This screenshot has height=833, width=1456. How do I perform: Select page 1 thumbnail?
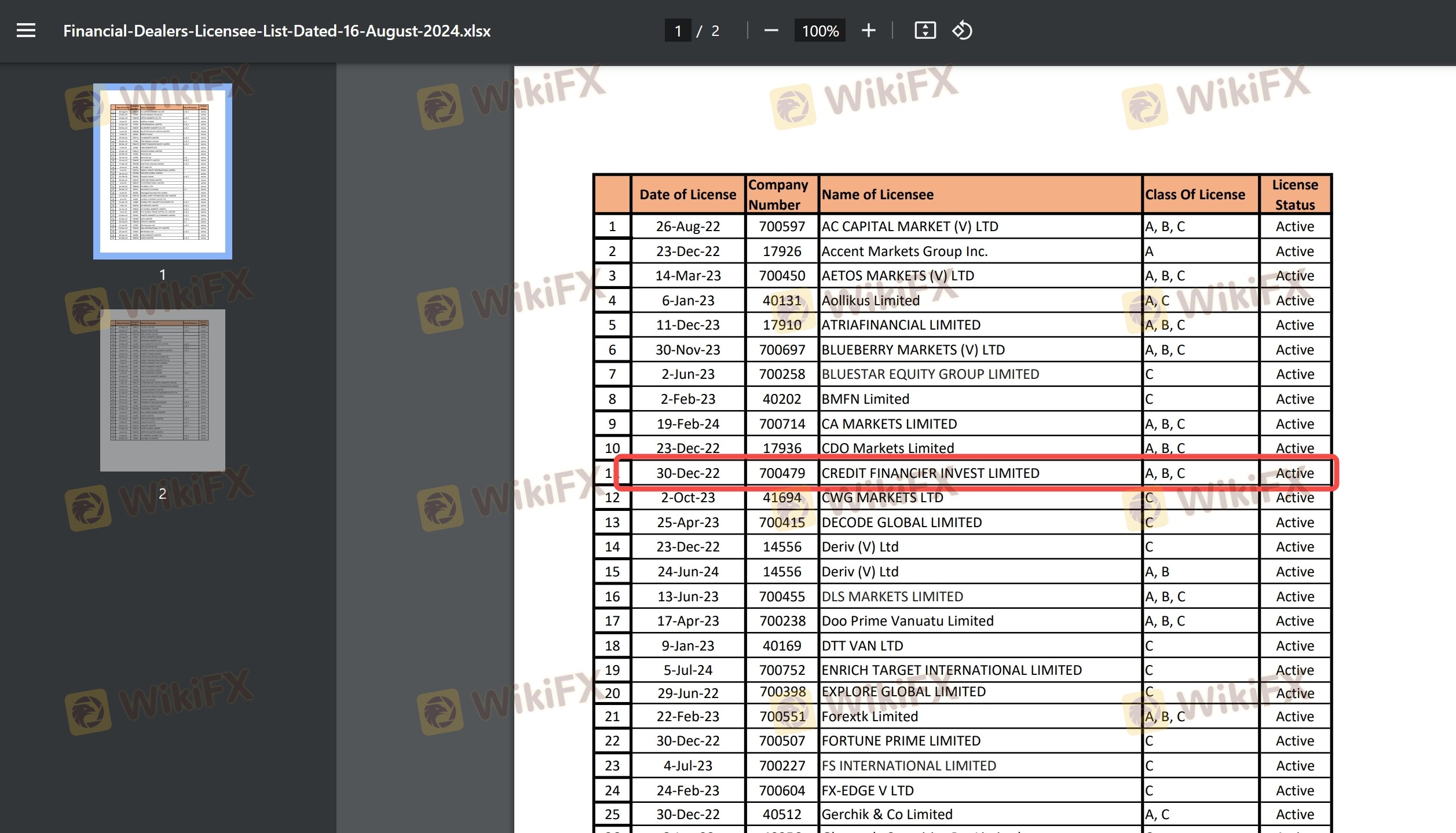(163, 171)
